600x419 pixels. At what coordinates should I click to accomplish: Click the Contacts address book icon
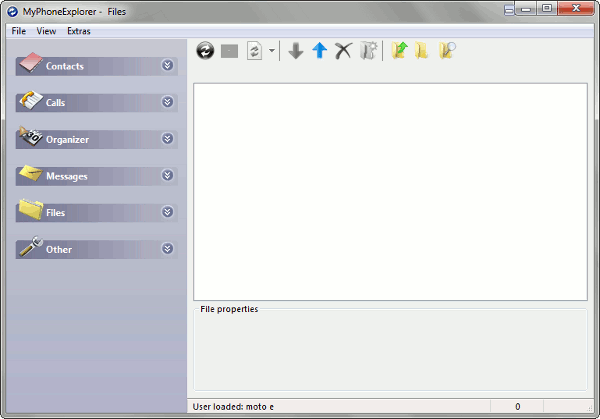tap(31, 62)
